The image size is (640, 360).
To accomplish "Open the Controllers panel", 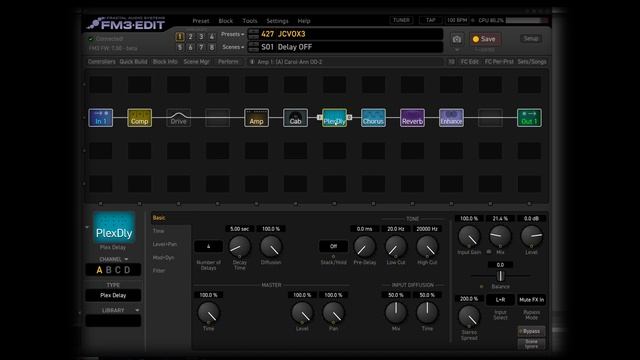I will (x=102, y=62).
